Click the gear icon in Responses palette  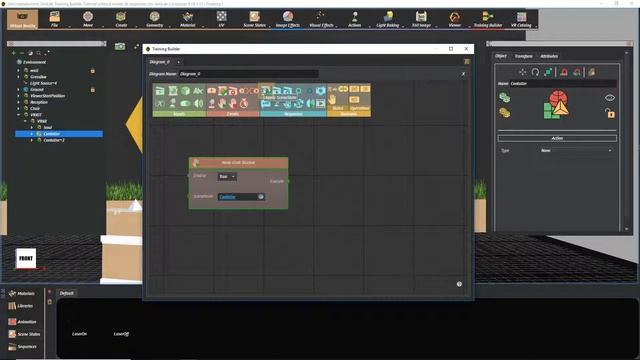pyautogui.click(x=320, y=91)
